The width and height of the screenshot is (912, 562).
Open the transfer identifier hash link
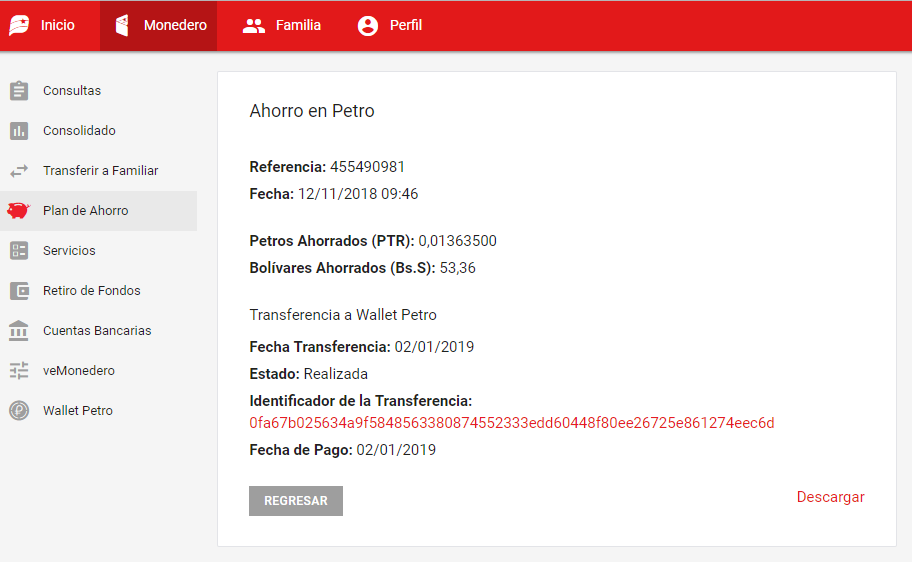[x=511, y=423]
